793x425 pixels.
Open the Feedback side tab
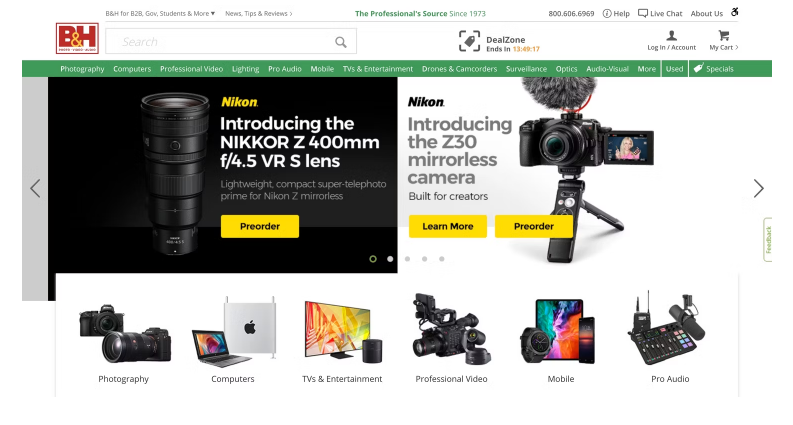pos(768,240)
